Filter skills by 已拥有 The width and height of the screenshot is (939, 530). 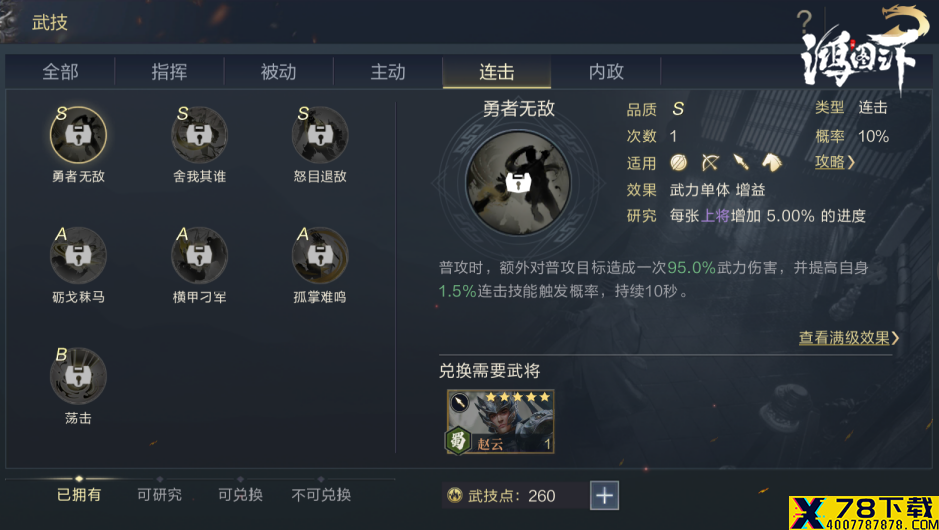click(79, 495)
